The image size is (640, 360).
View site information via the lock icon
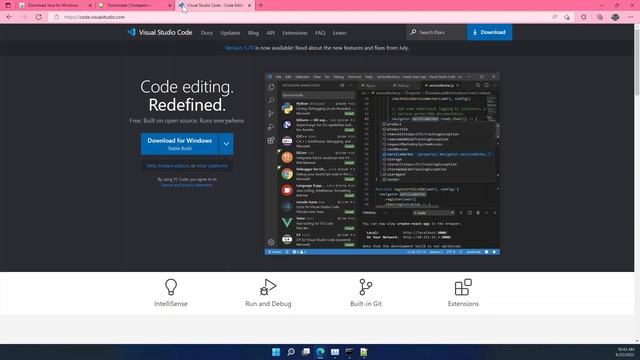click(x=56, y=17)
